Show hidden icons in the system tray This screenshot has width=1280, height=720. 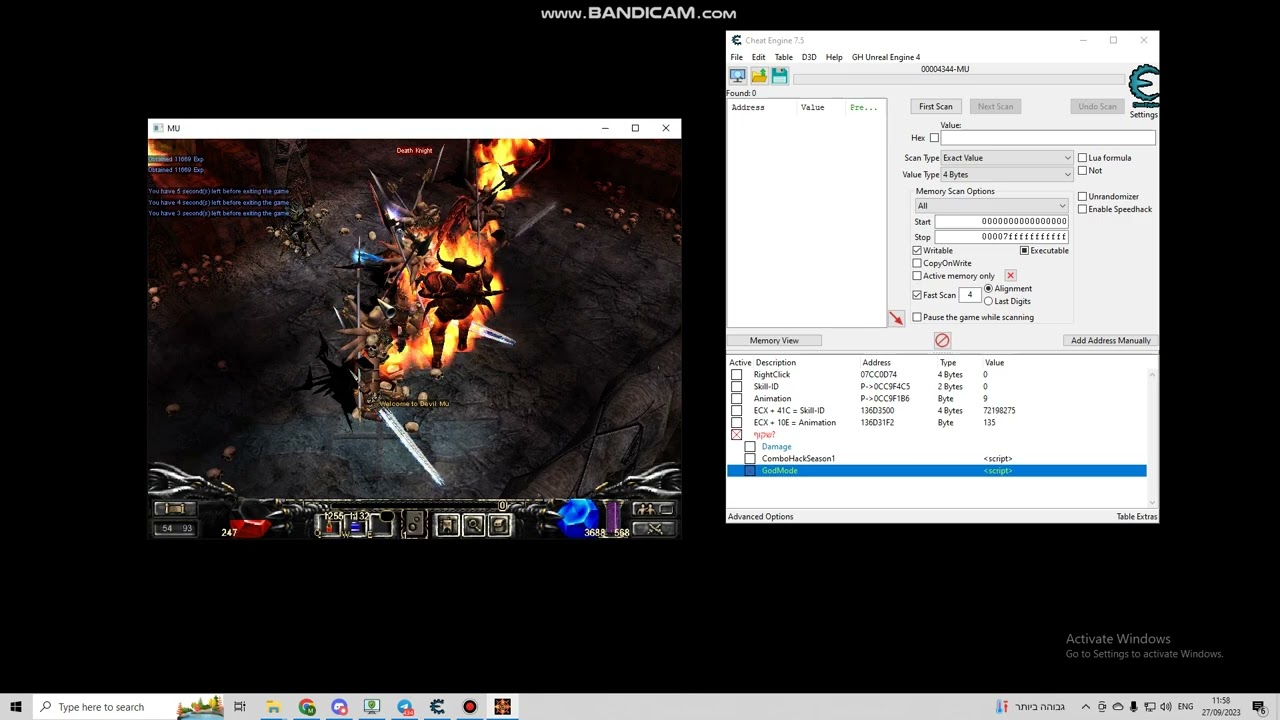(x=1085, y=707)
